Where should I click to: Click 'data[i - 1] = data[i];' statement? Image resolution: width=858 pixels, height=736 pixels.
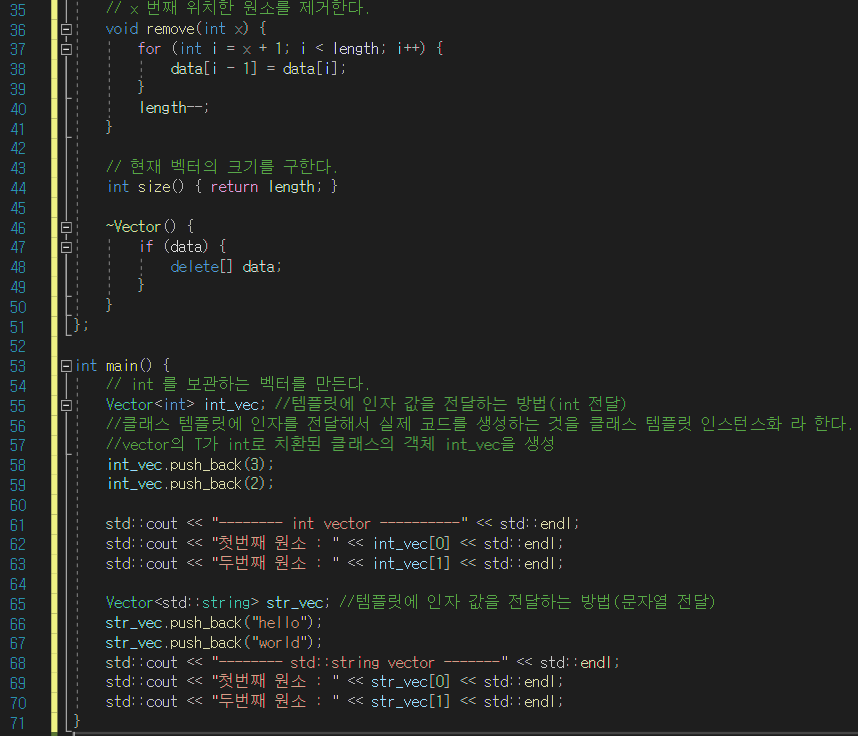click(258, 68)
